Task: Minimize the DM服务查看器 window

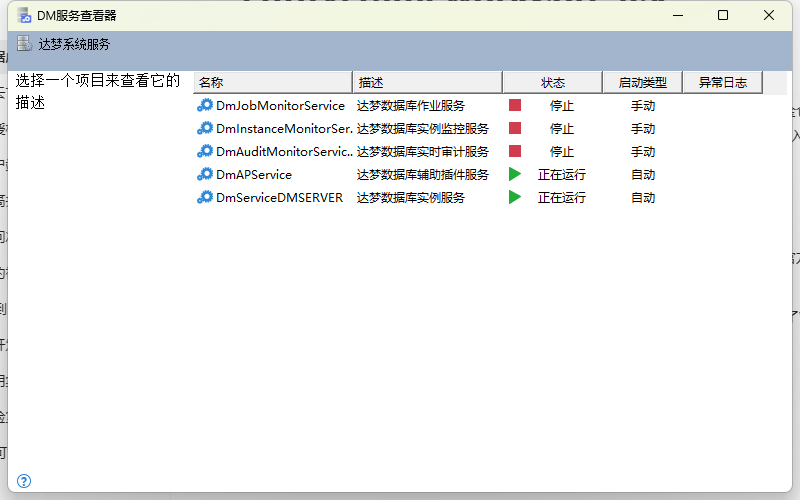Action: 678,15
